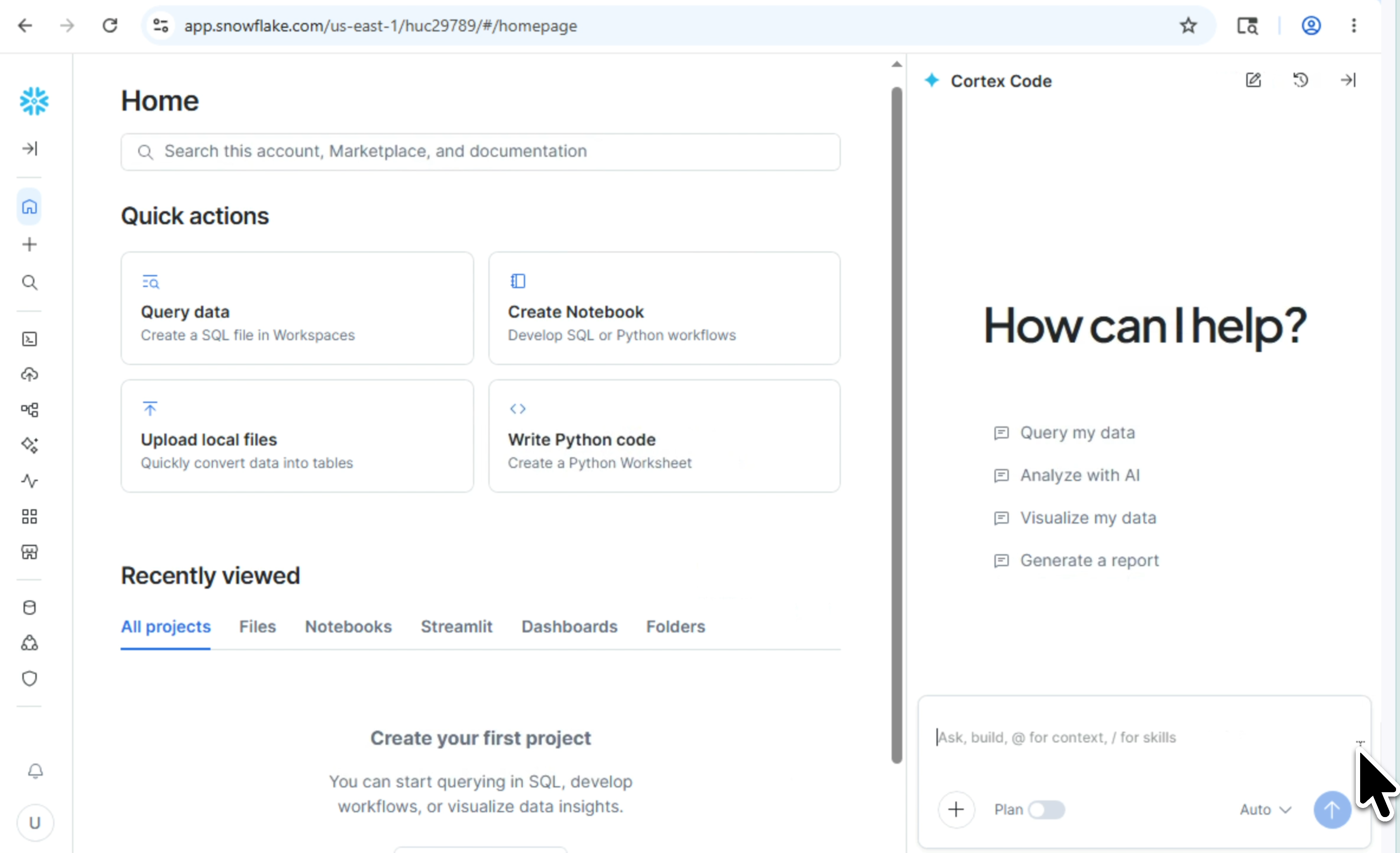The height and width of the screenshot is (853, 1400).
Task: Choose the Query my data suggestion
Action: tap(1064, 433)
